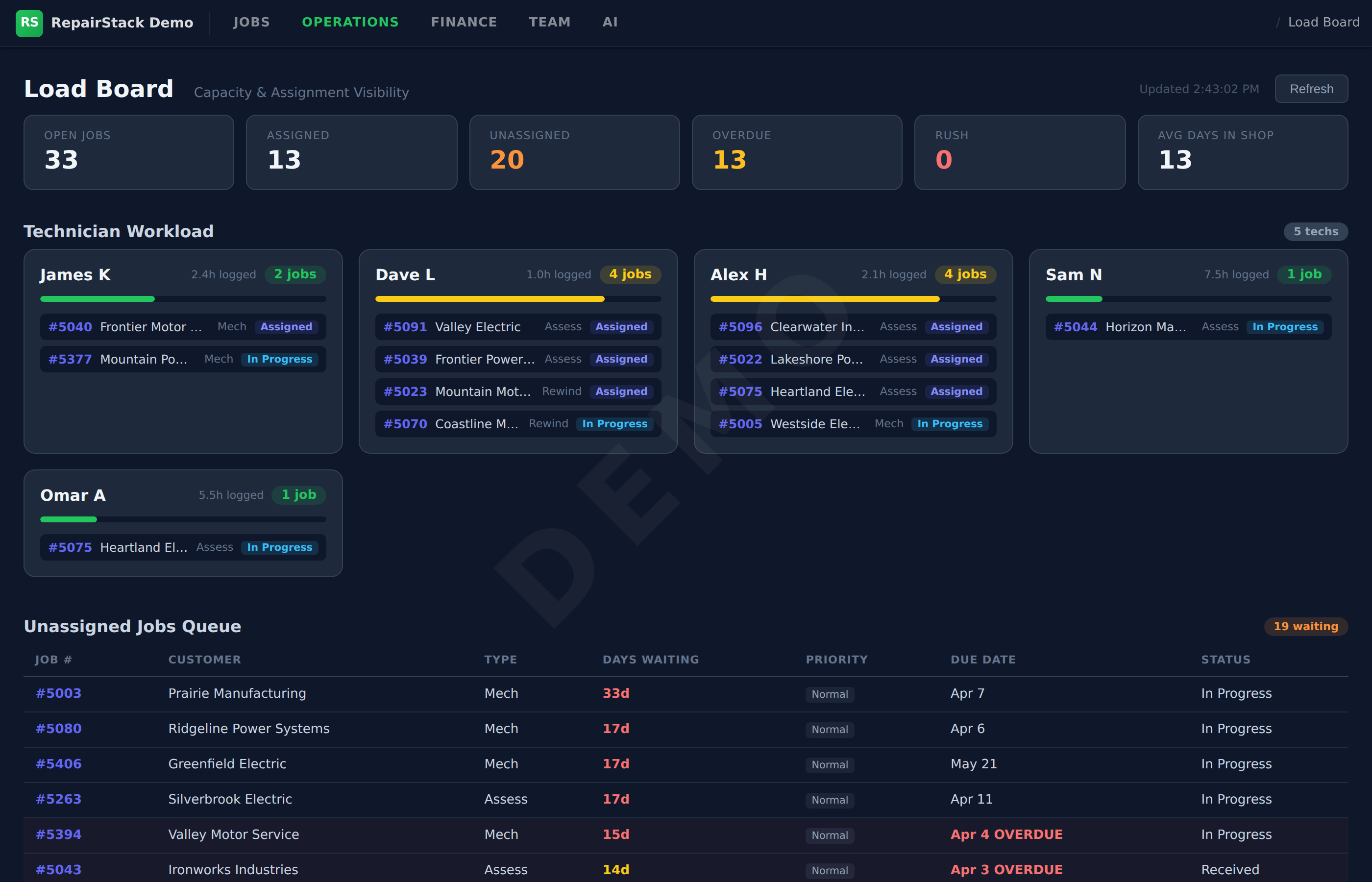Open job #5070 Coastline M...
Screen dimensions: 1372x882
[x=518, y=424]
